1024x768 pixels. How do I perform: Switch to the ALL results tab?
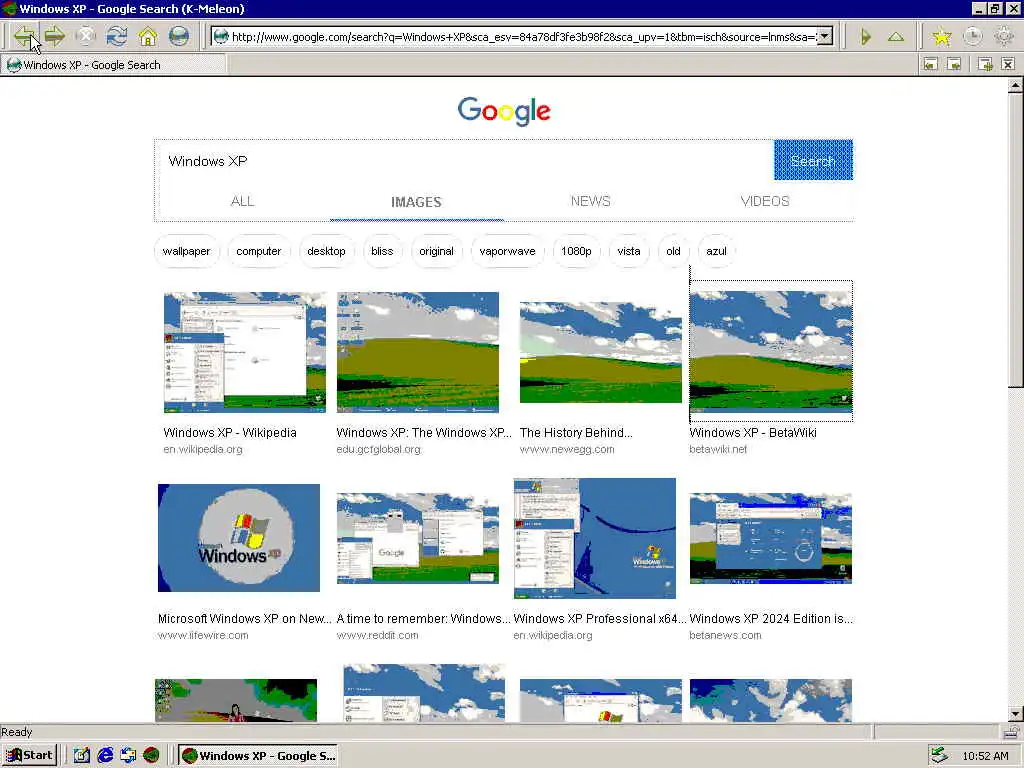pyautogui.click(x=242, y=201)
